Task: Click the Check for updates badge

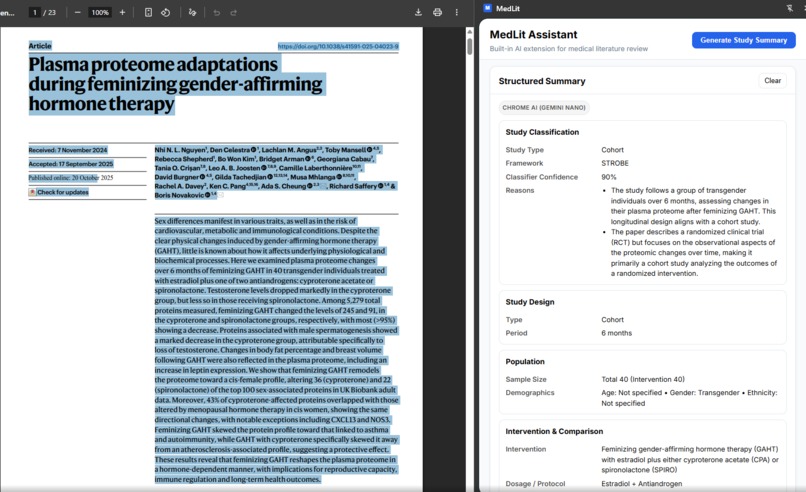Action: tap(59, 192)
